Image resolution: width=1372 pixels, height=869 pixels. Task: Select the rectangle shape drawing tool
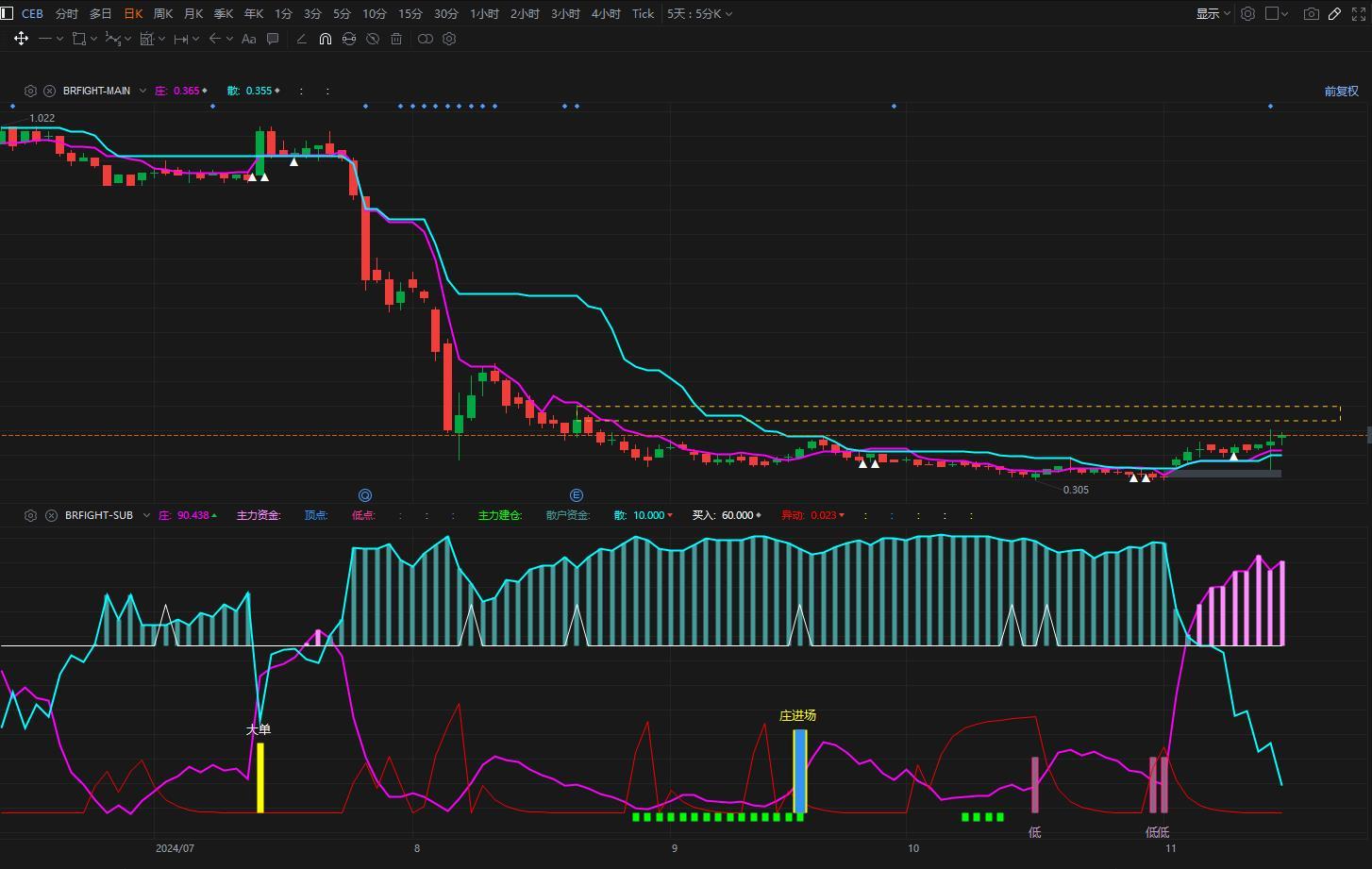(79, 39)
